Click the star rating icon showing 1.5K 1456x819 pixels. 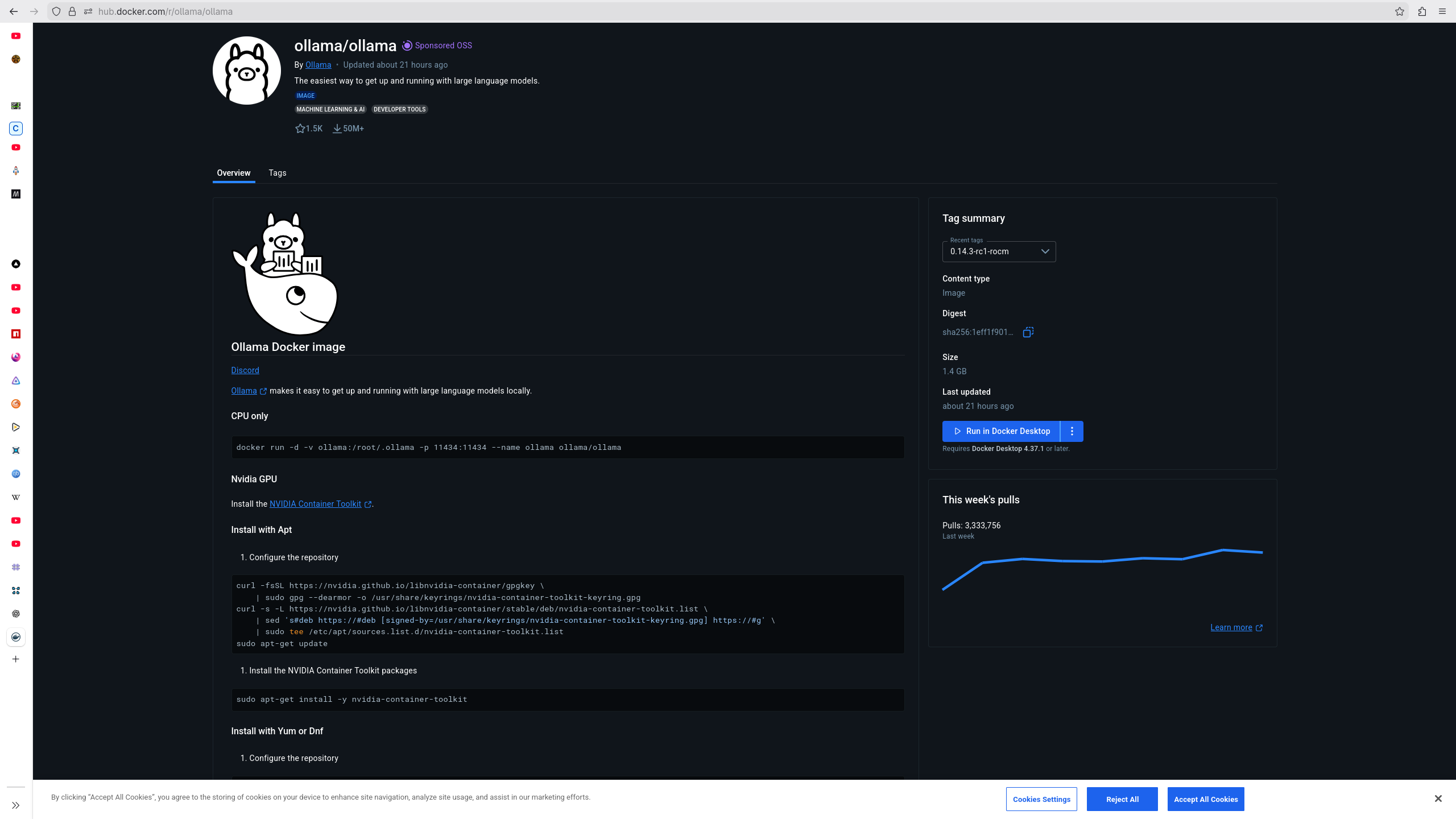(x=300, y=129)
